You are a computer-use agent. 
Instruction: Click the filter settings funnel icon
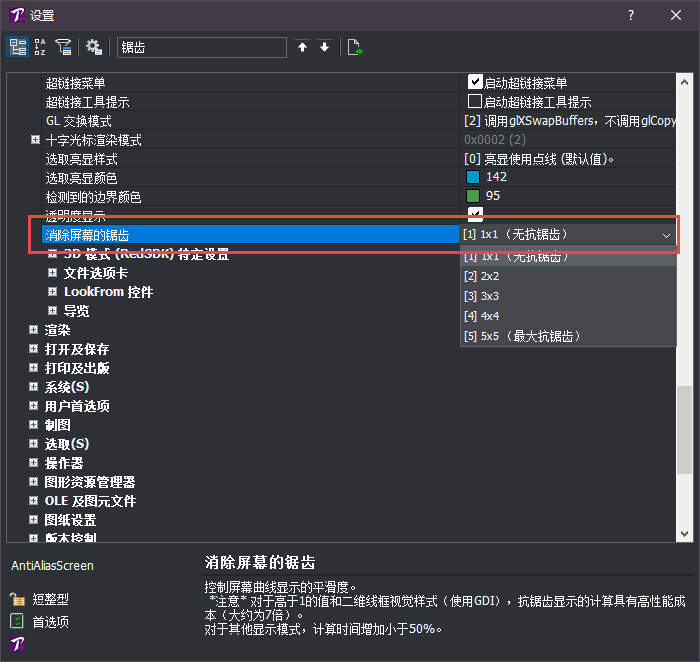tap(64, 47)
